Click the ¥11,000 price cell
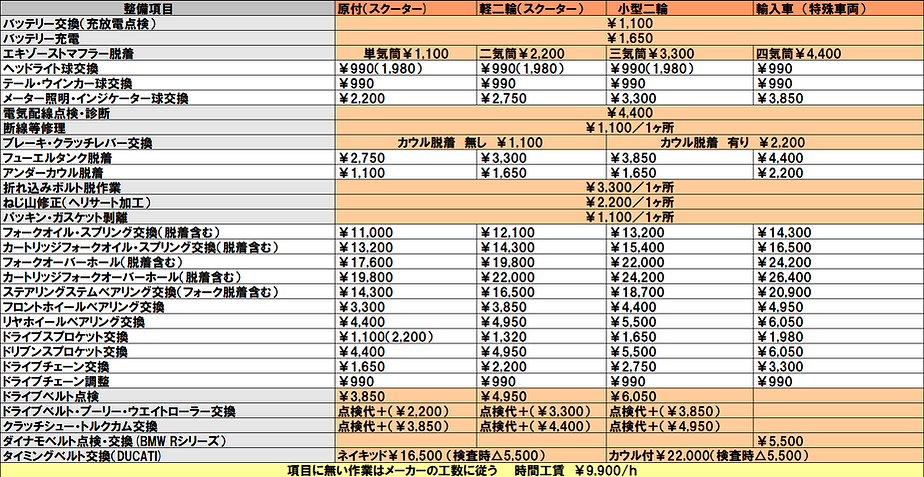This screenshot has height=477, width=924. pos(406,232)
